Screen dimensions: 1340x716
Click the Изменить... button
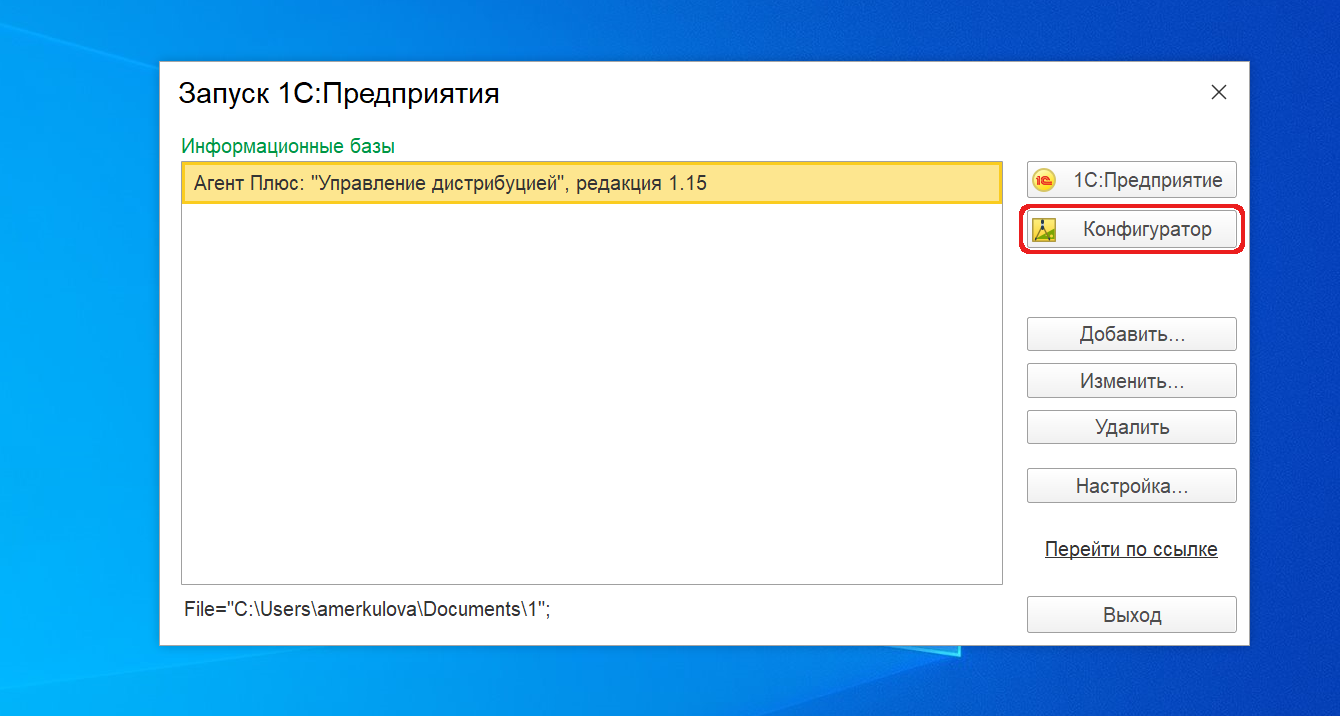click(x=1131, y=381)
